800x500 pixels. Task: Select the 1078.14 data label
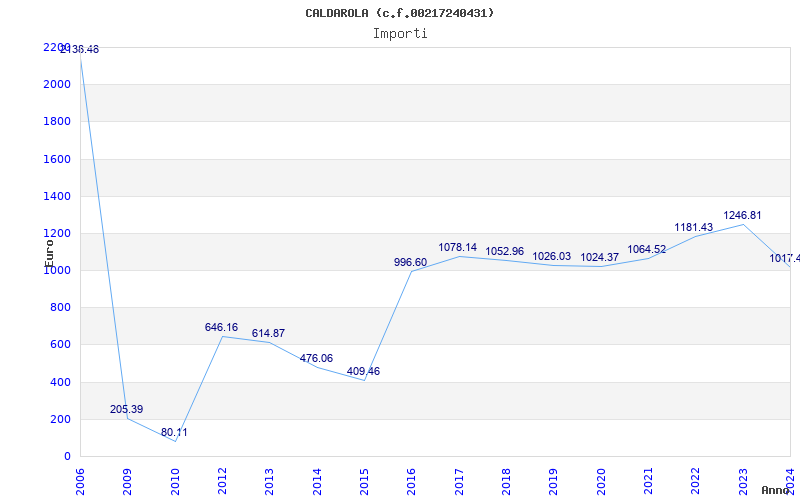click(458, 247)
